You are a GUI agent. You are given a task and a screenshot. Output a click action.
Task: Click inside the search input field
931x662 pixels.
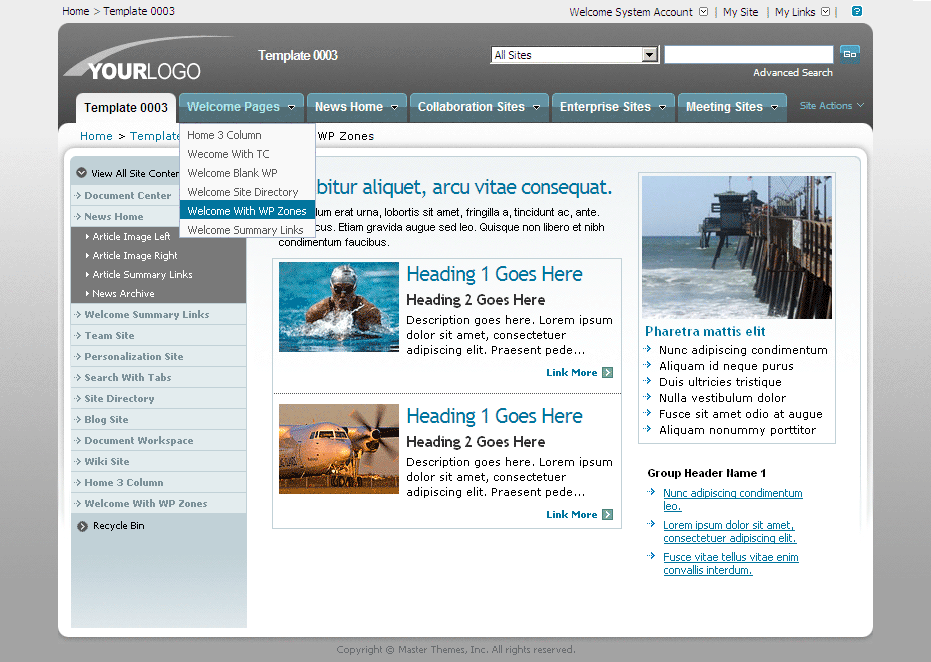click(748, 53)
